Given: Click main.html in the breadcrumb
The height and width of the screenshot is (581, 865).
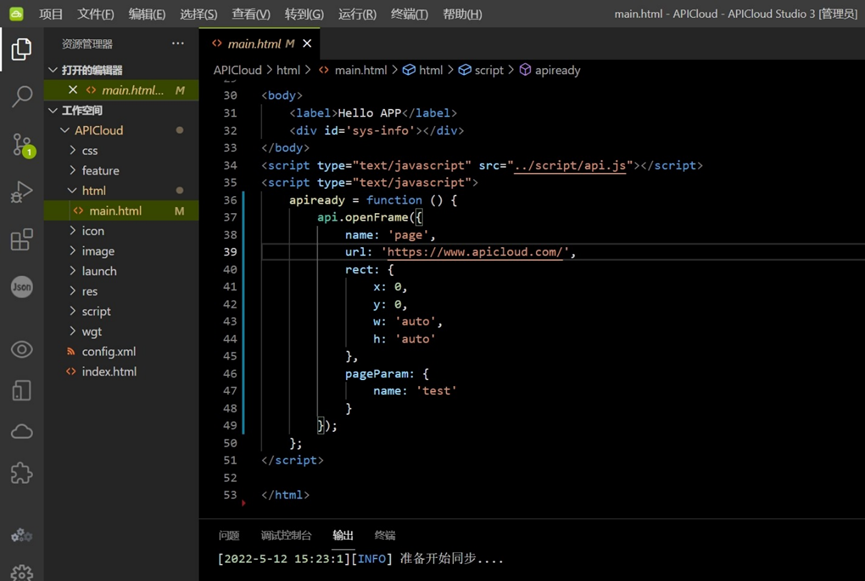Looking at the screenshot, I should pyautogui.click(x=361, y=70).
